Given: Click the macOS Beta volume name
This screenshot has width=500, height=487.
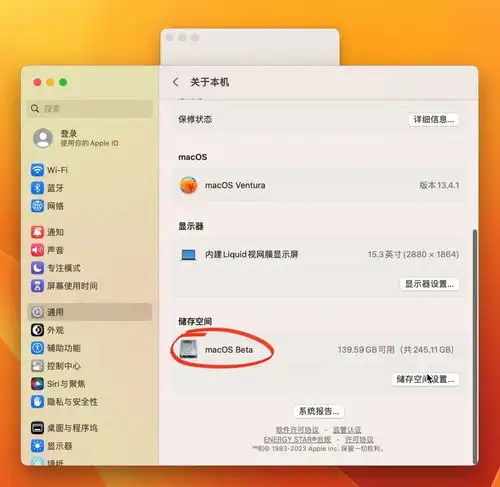Looking at the screenshot, I should [x=229, y=350].
